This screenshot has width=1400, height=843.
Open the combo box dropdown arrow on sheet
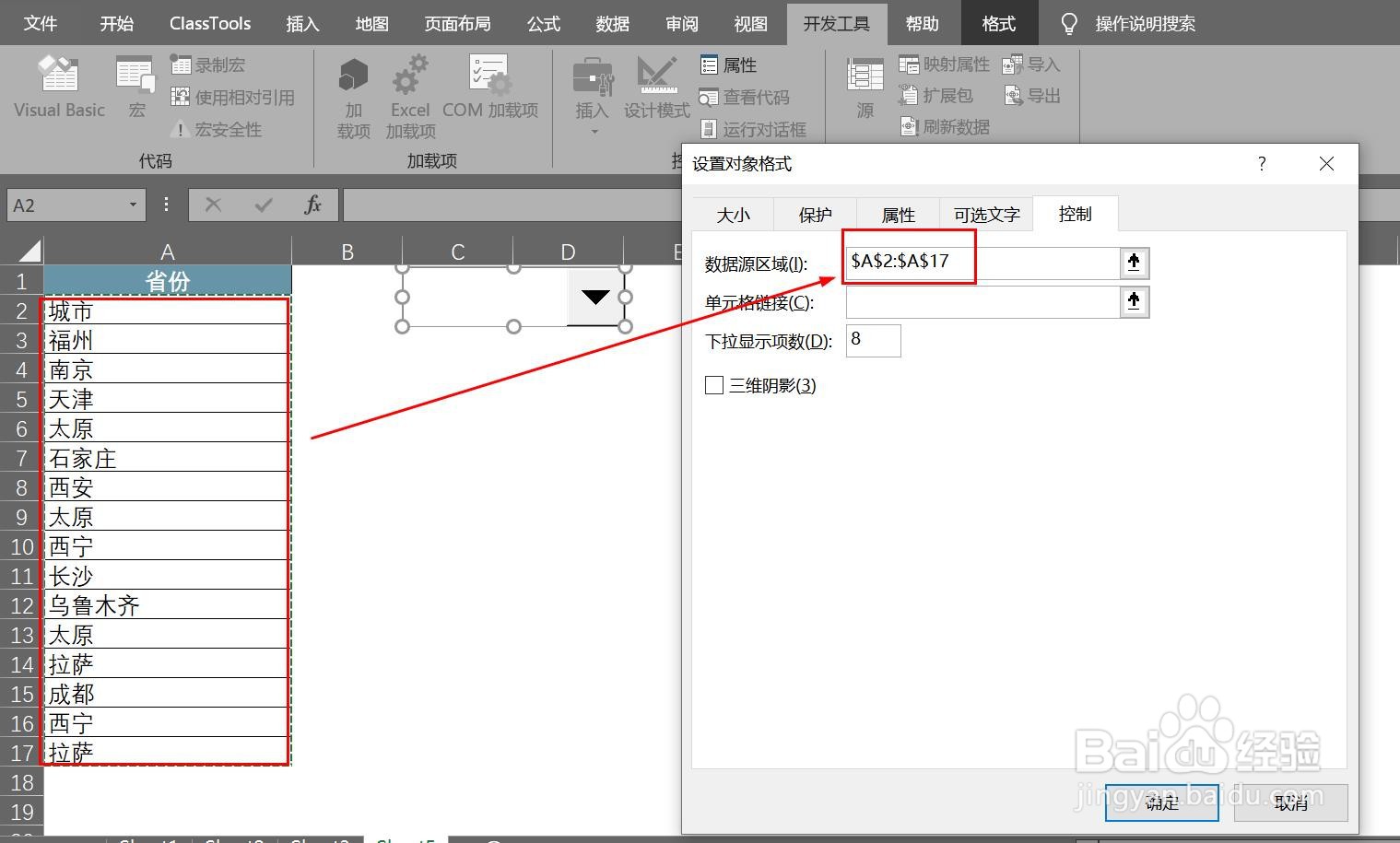pos(595,297)
